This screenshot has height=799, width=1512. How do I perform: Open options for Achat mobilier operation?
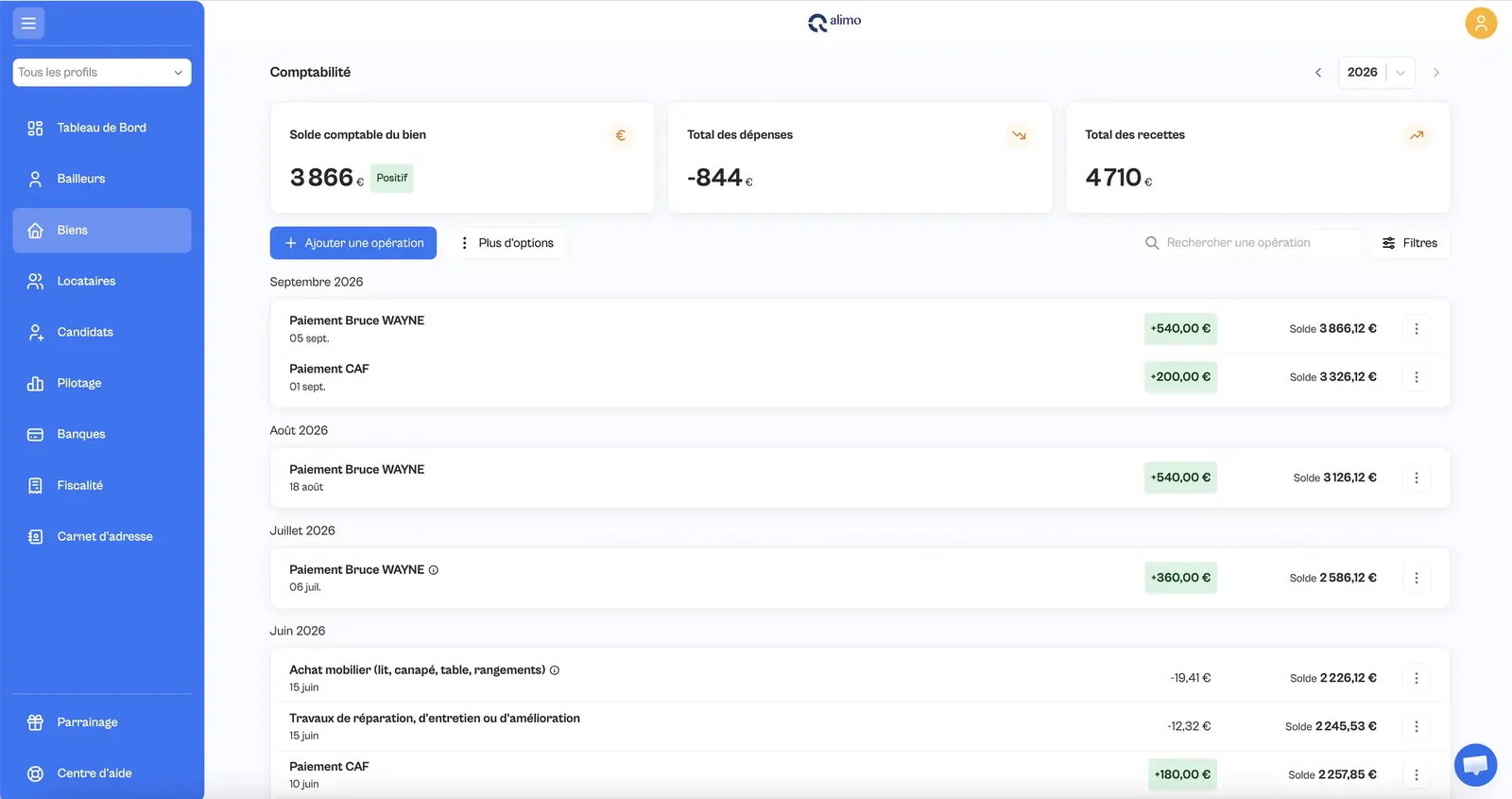(x=1417, y=678)
